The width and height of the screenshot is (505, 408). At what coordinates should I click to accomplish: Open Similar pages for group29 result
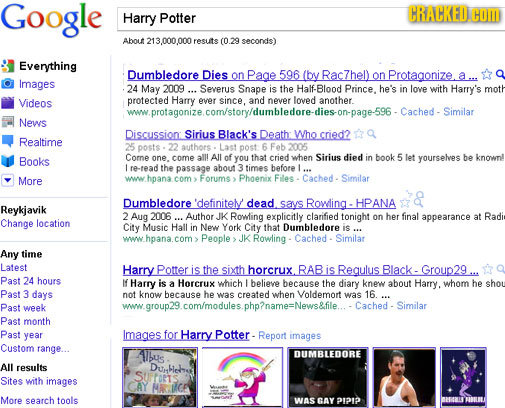pyautogui.click(x=411, y=305)
